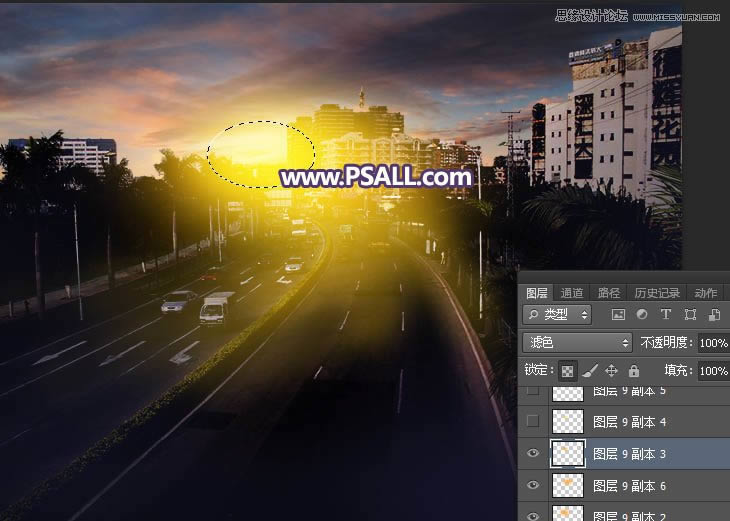
Task: Lock all layer attributes with padlock
Action: tap(632, 370)
